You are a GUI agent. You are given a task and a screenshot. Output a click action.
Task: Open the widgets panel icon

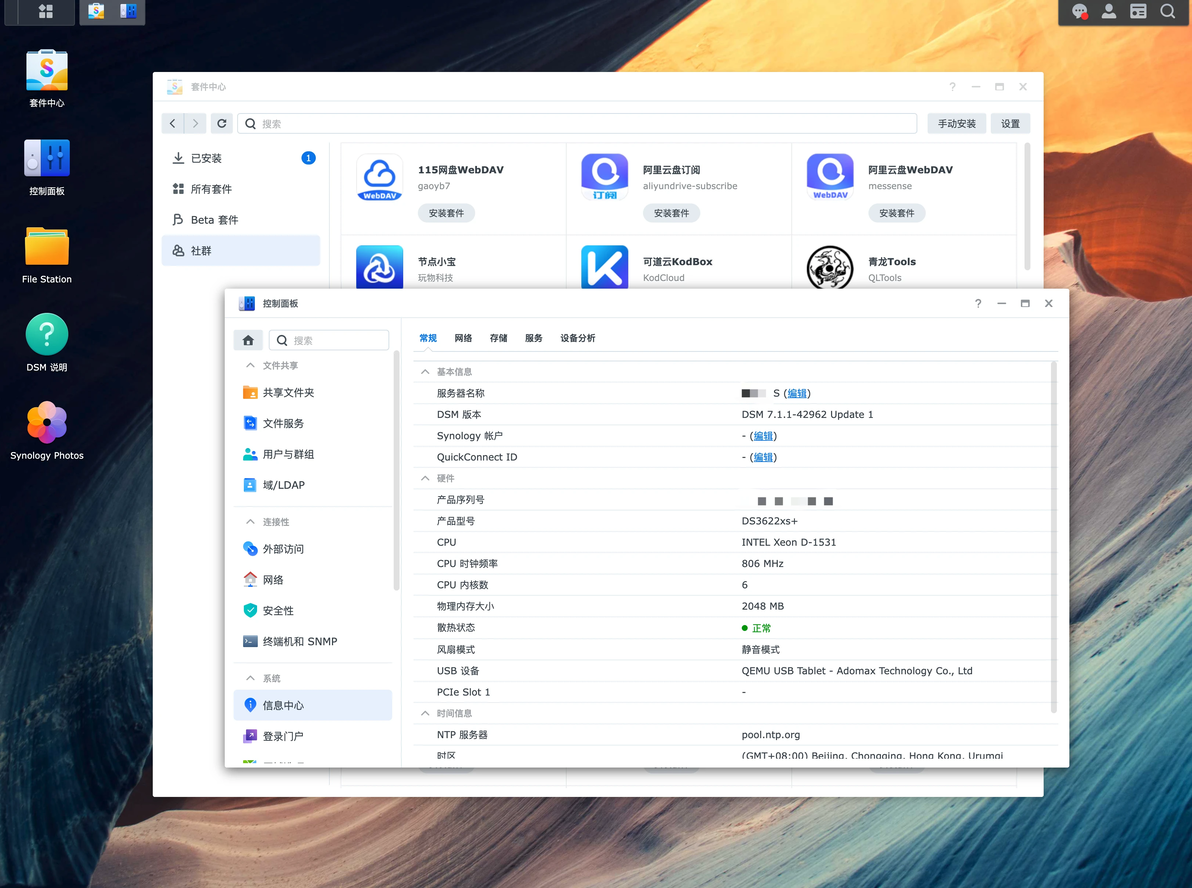(1138, 11)
